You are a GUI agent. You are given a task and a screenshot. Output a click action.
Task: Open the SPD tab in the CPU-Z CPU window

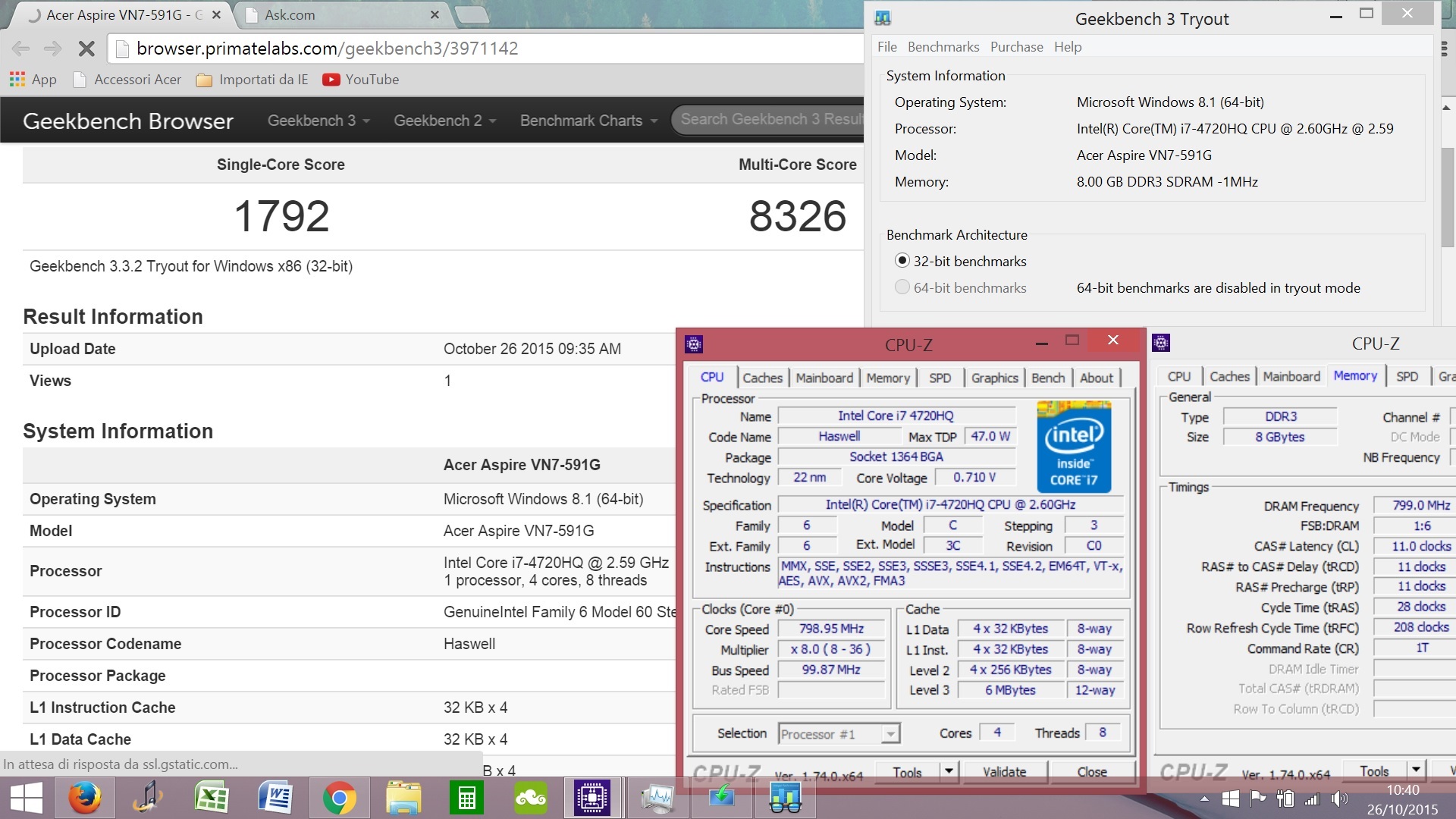pos(940,378)
